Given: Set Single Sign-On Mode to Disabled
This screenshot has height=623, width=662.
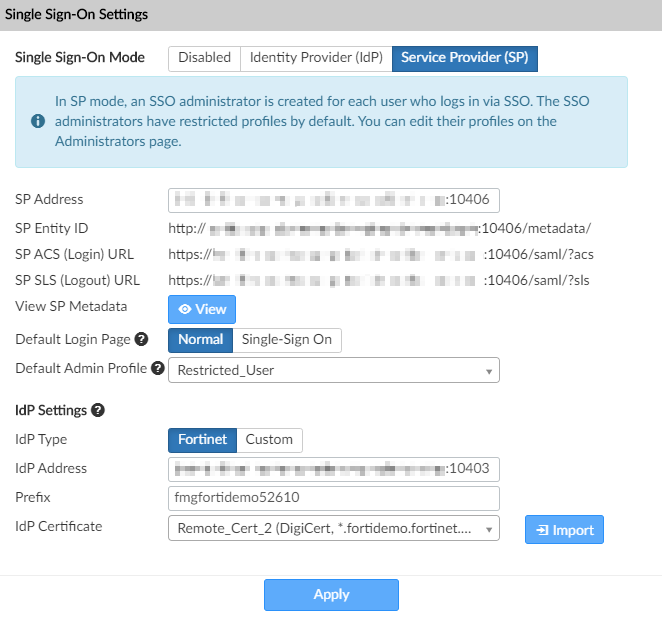Looking at the screenshot, I should (x=204, y=58).
